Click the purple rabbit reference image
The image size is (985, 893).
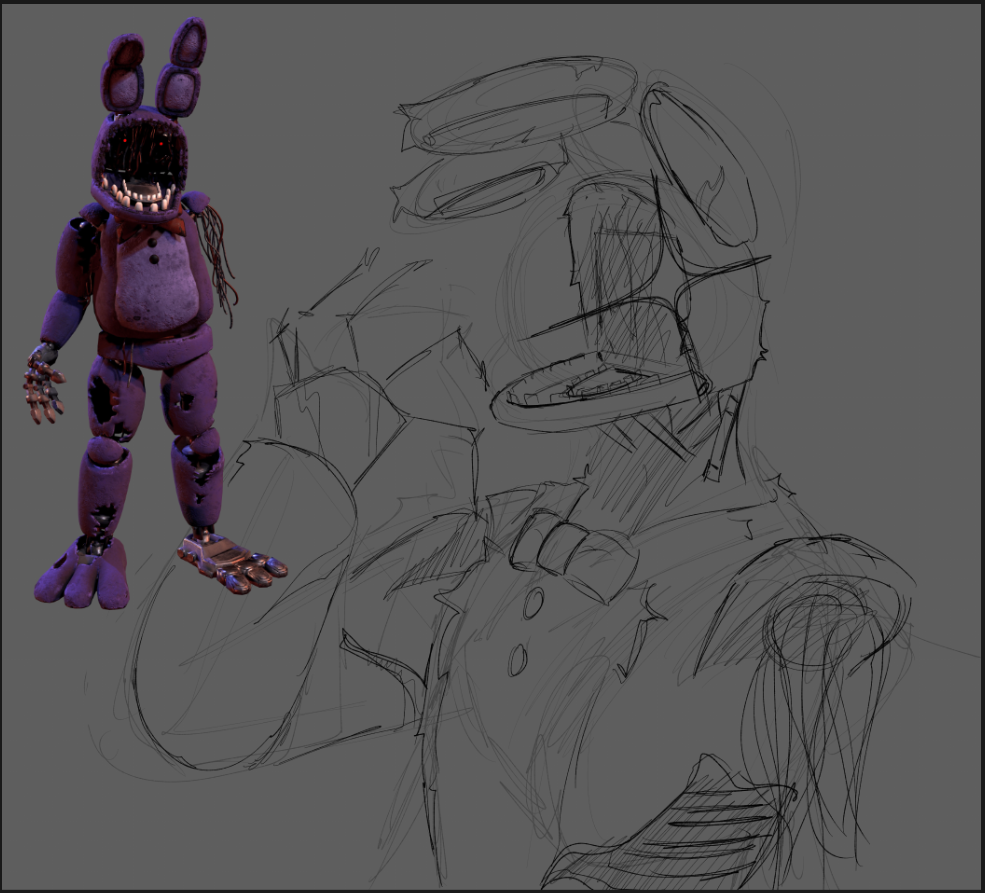tap(140, 320)
